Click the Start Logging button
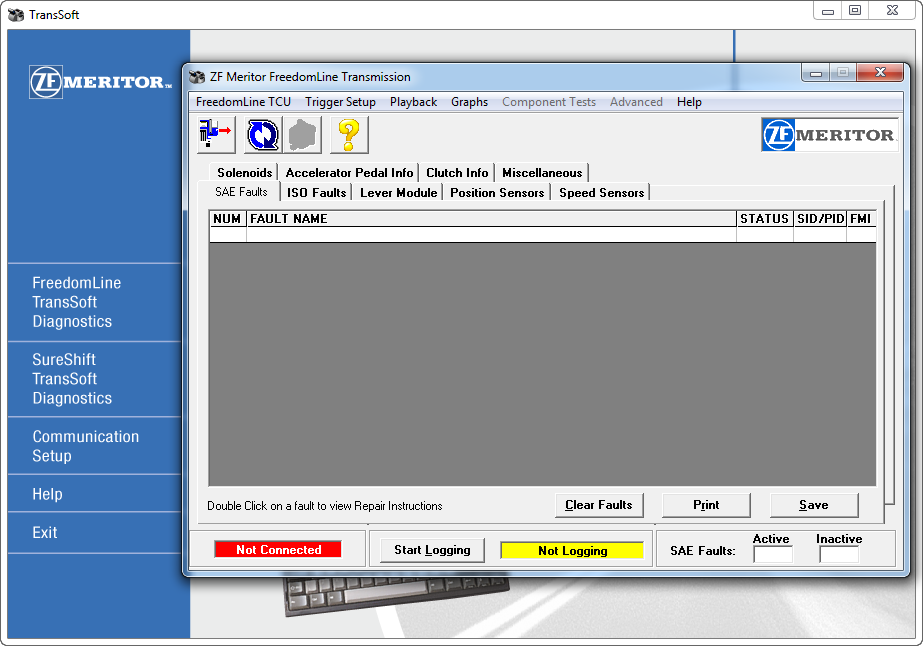The height and width of the screenshot is (646, 923). click(x=432, y=550)
